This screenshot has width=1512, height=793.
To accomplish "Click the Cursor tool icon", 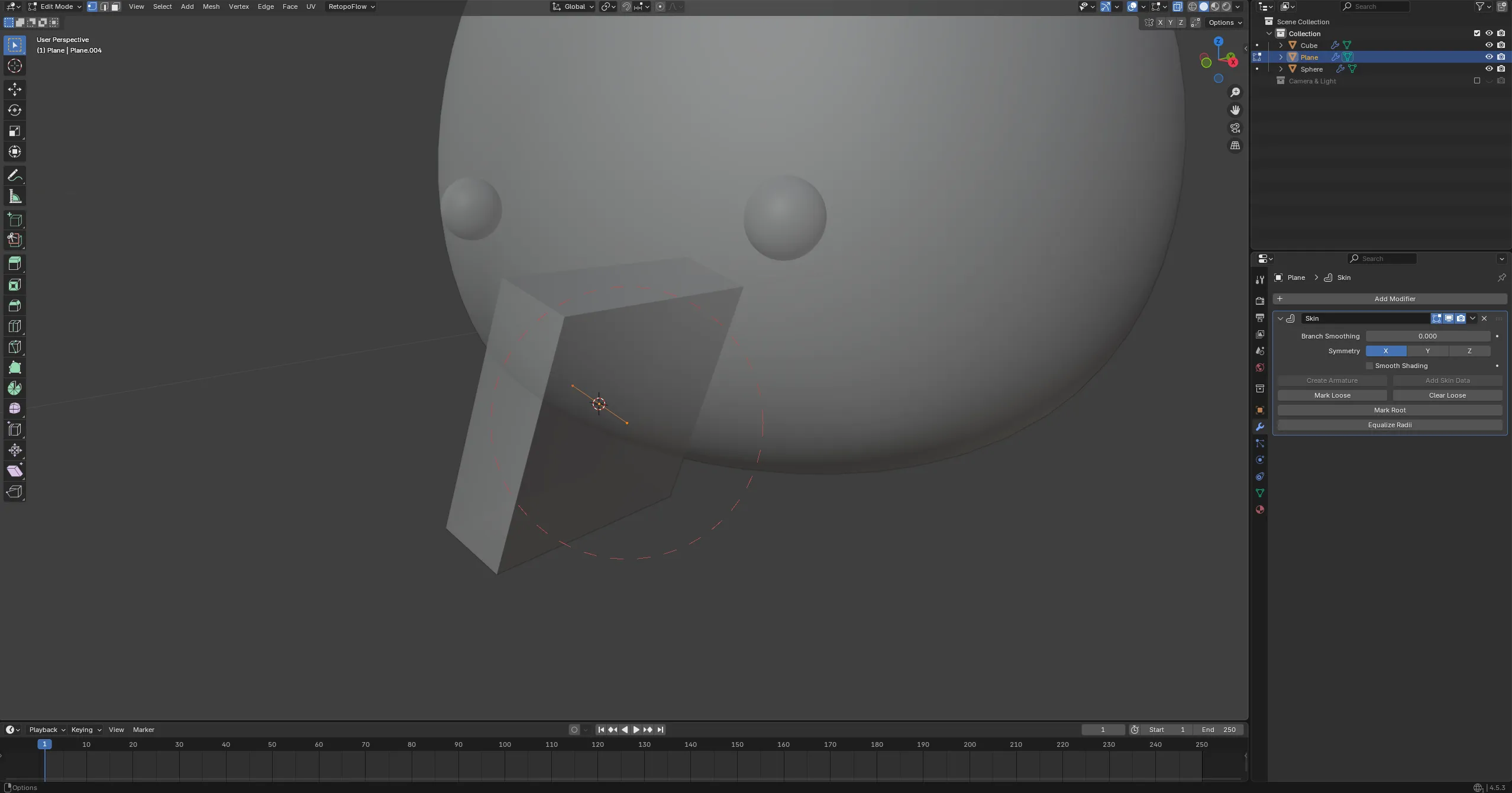I will point(15,66).
